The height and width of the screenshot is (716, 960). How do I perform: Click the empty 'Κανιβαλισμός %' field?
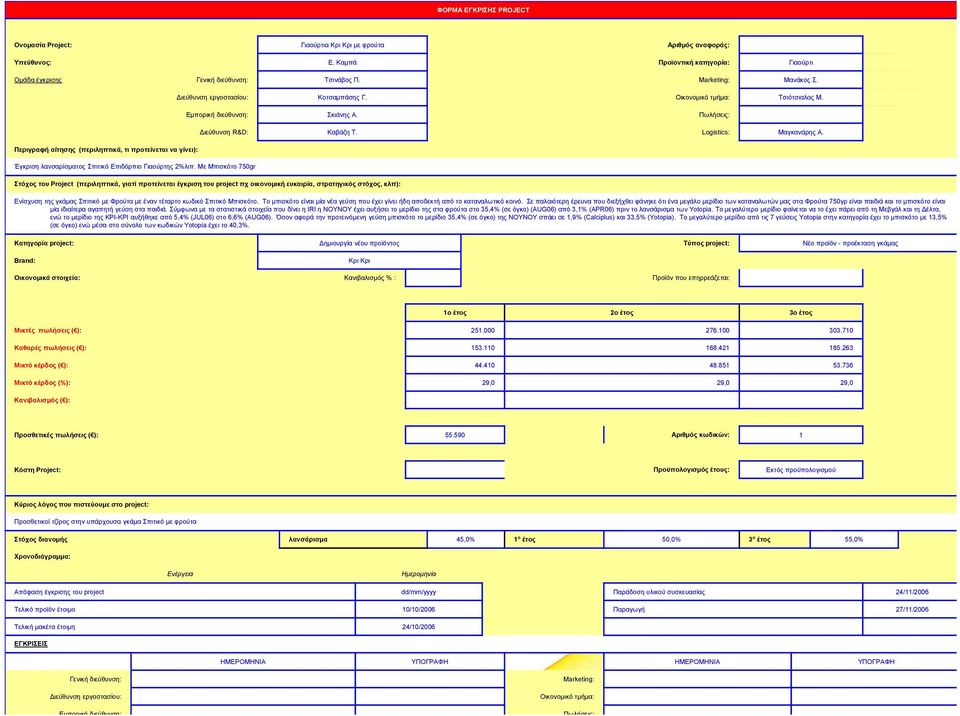tap(433, 277)
